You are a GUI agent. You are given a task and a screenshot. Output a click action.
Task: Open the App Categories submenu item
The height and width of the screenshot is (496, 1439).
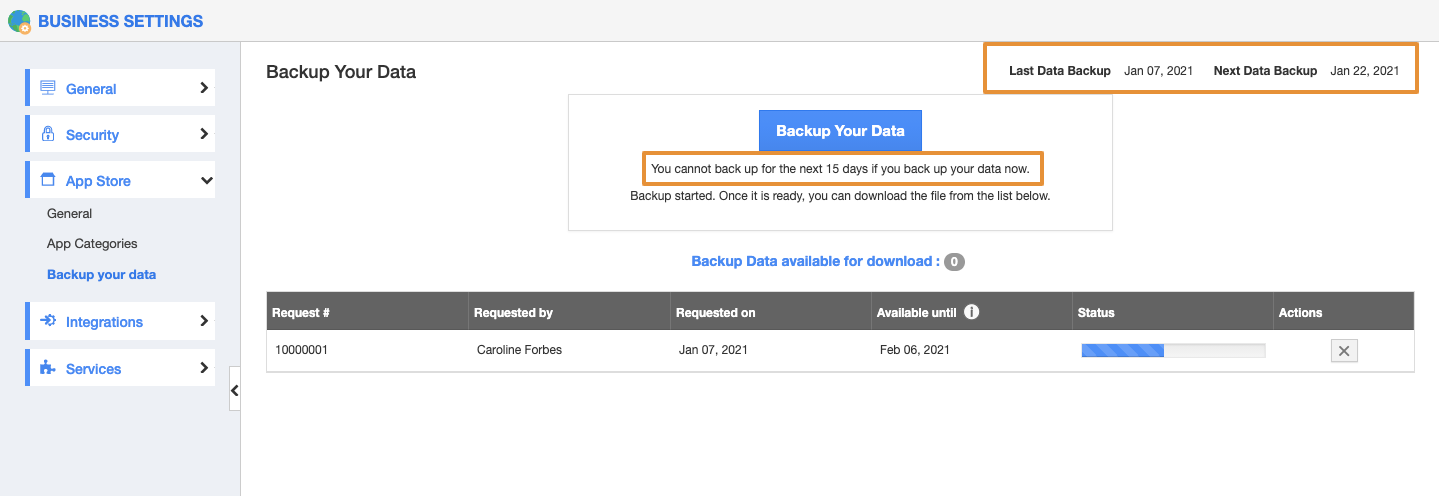tap(92, 244)
